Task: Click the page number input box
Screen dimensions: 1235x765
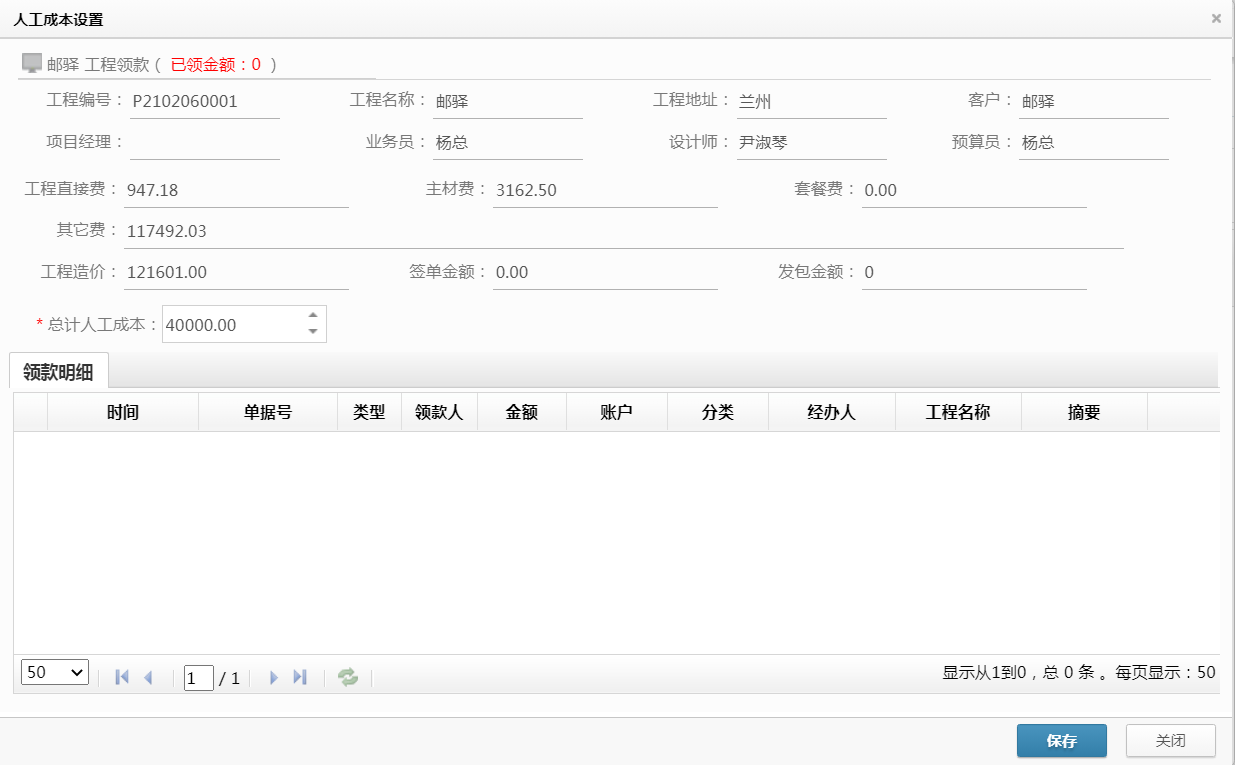Action: click(x=198, y=678)
